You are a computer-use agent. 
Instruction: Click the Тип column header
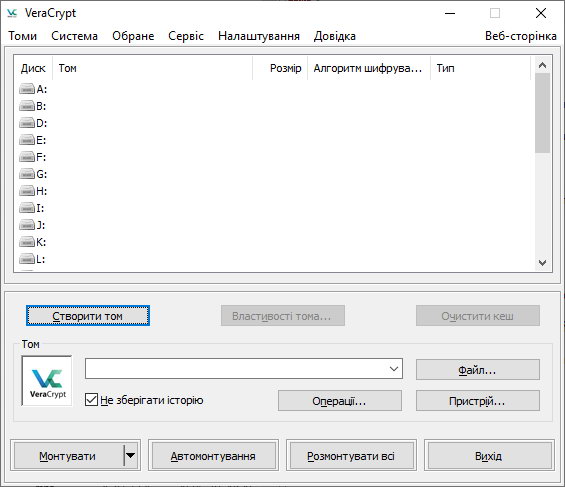481,68
